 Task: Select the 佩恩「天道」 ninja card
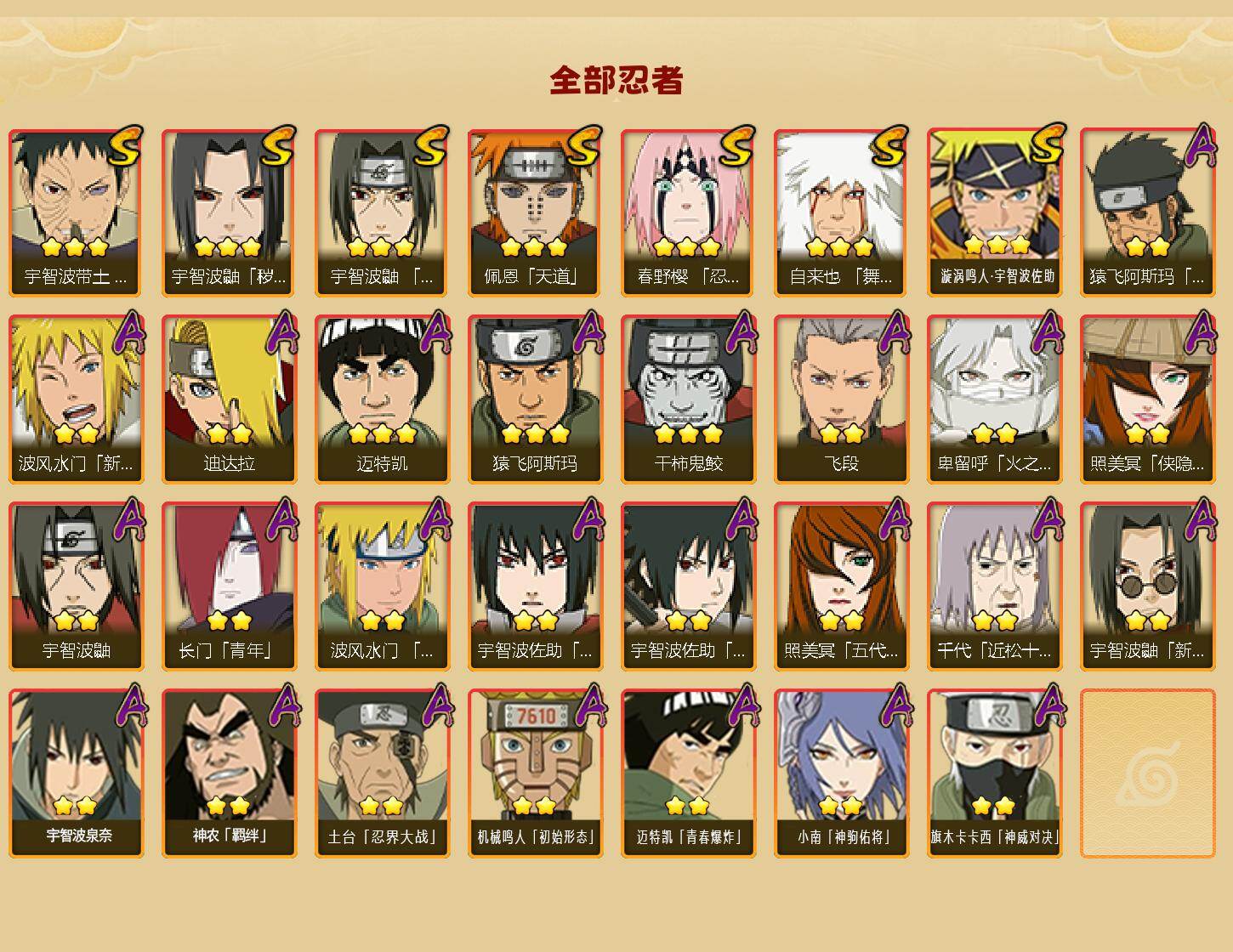point(535,212)
